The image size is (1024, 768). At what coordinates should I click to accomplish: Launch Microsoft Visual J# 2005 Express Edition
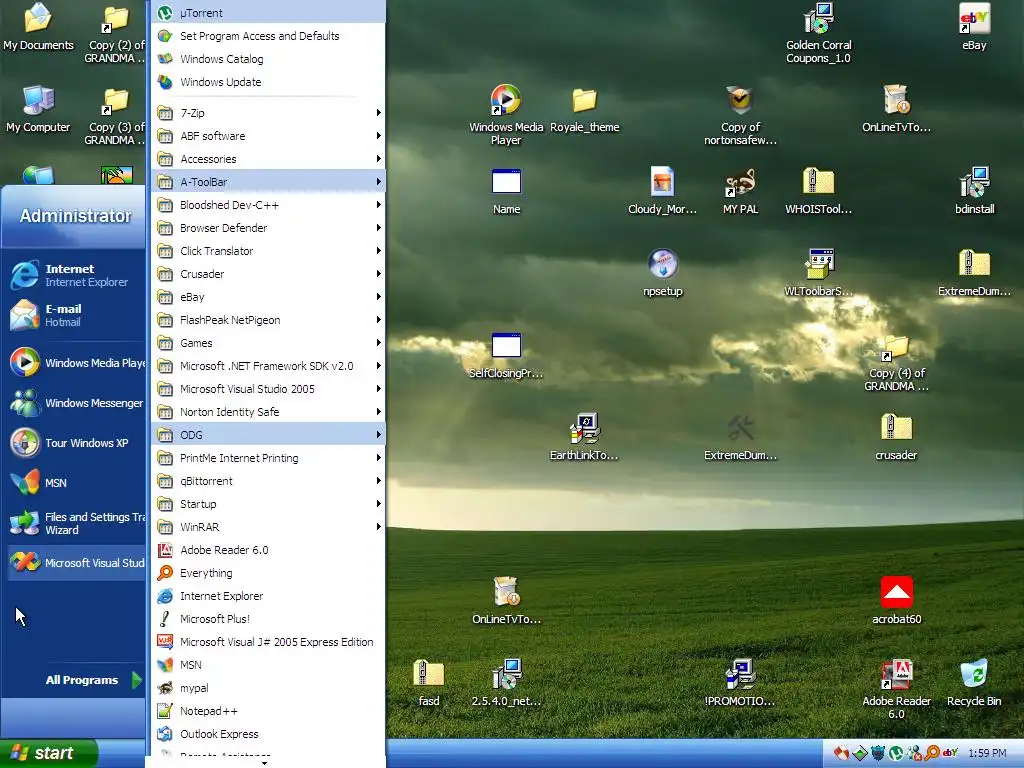(x=268, y=642)
